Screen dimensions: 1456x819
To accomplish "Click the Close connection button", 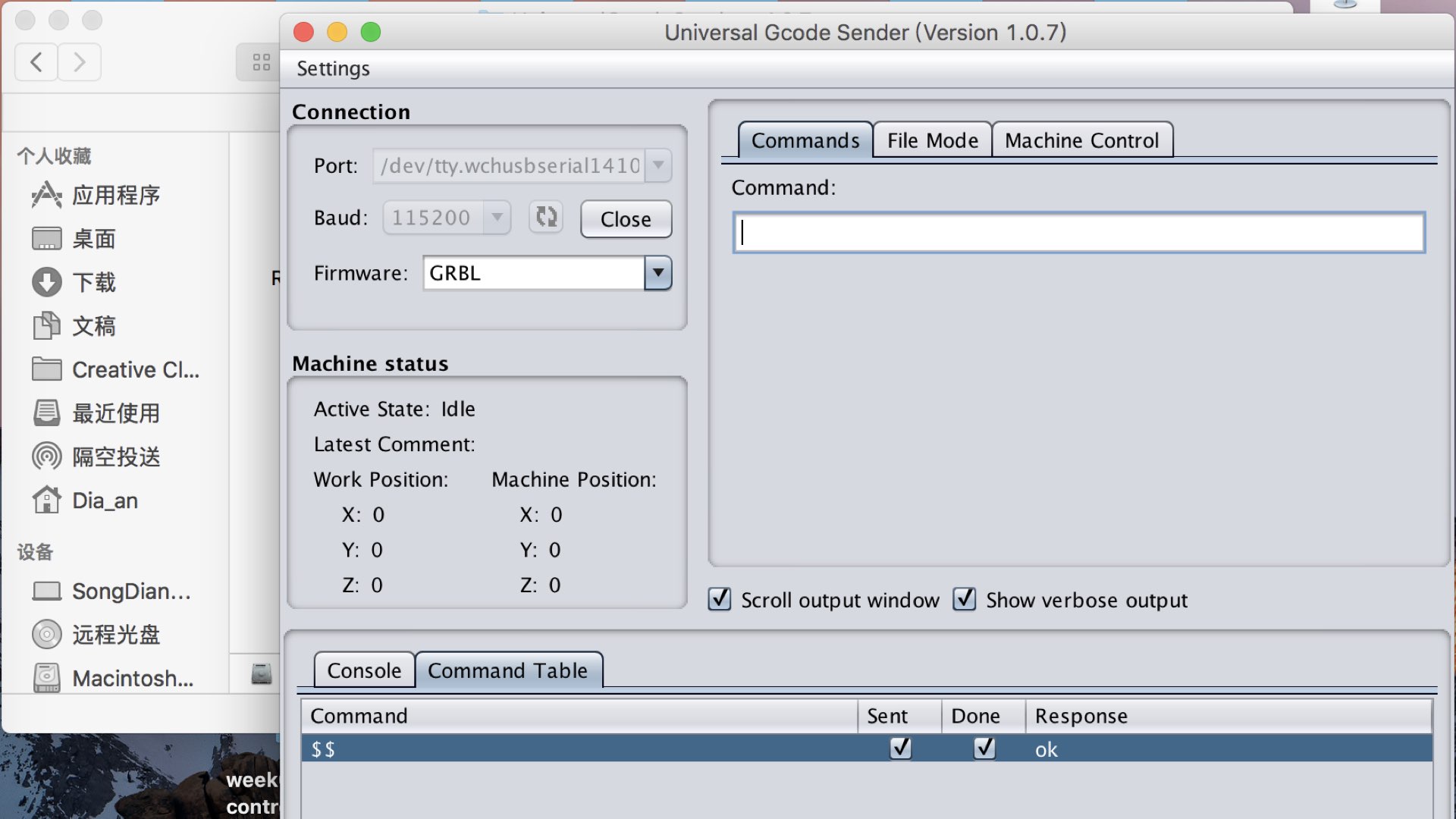I will click(x=626, y=219).
